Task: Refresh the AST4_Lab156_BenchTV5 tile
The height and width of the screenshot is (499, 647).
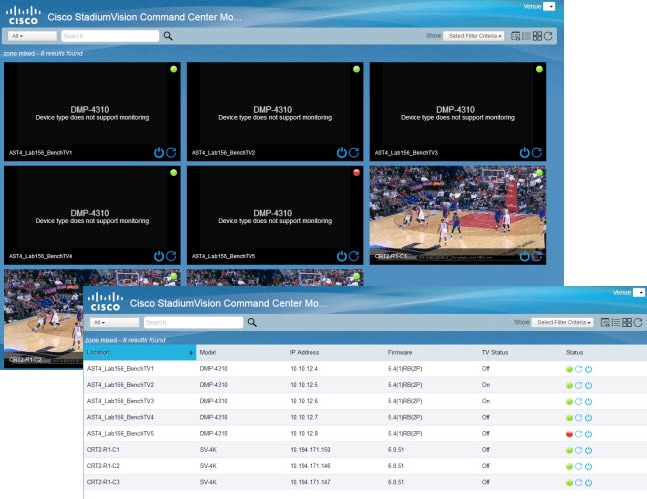Action: coord(354,256)
